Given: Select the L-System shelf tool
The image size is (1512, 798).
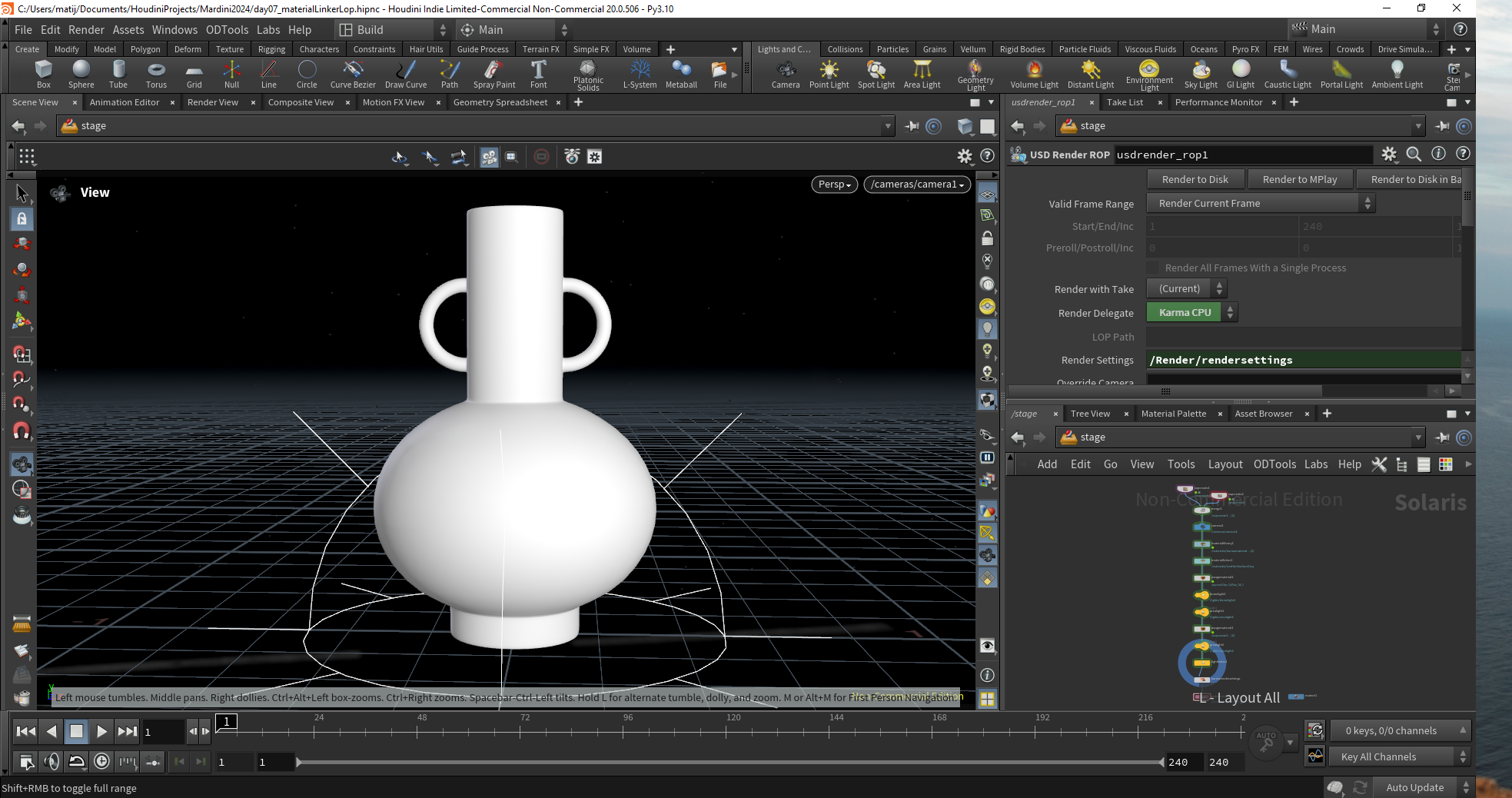Looking at the screenshot, I should [640, 75].
